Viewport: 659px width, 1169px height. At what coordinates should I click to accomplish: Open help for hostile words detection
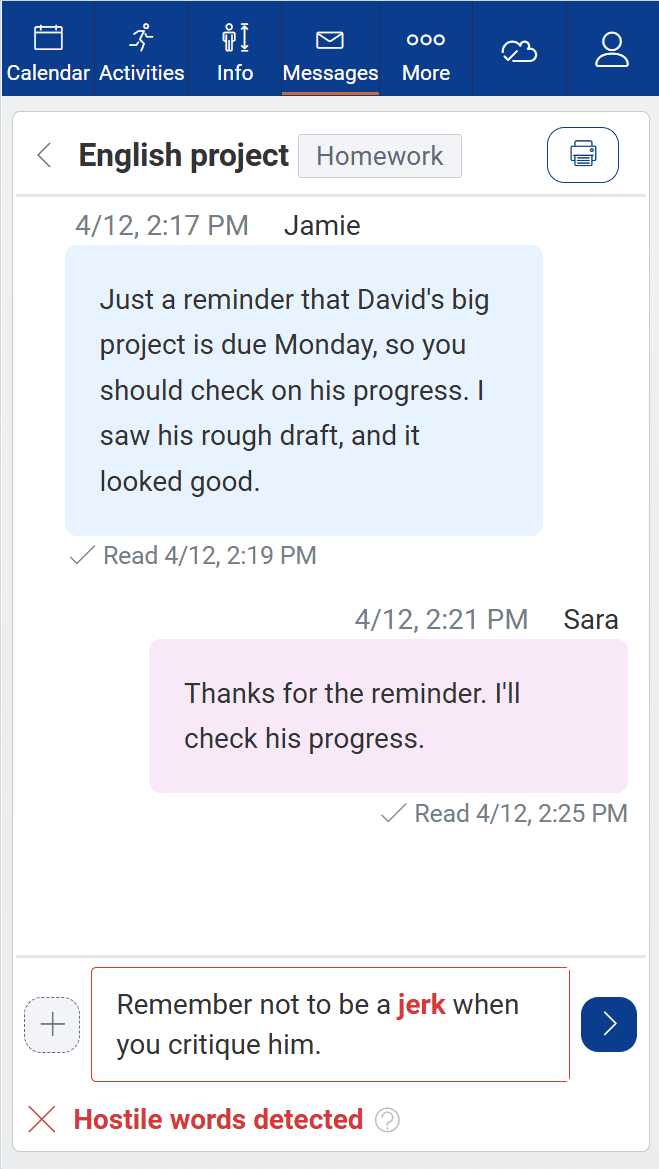[x=387, y=1120]
